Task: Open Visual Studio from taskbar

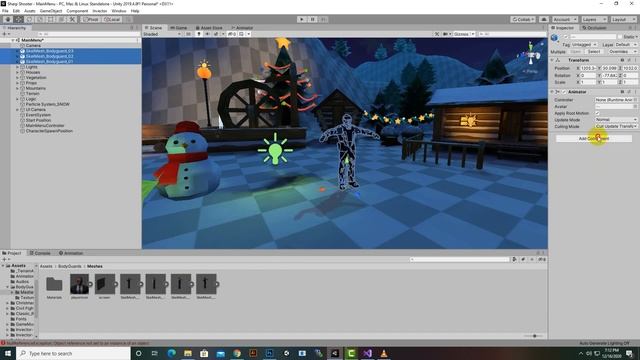Action: (x=367, y=353)
